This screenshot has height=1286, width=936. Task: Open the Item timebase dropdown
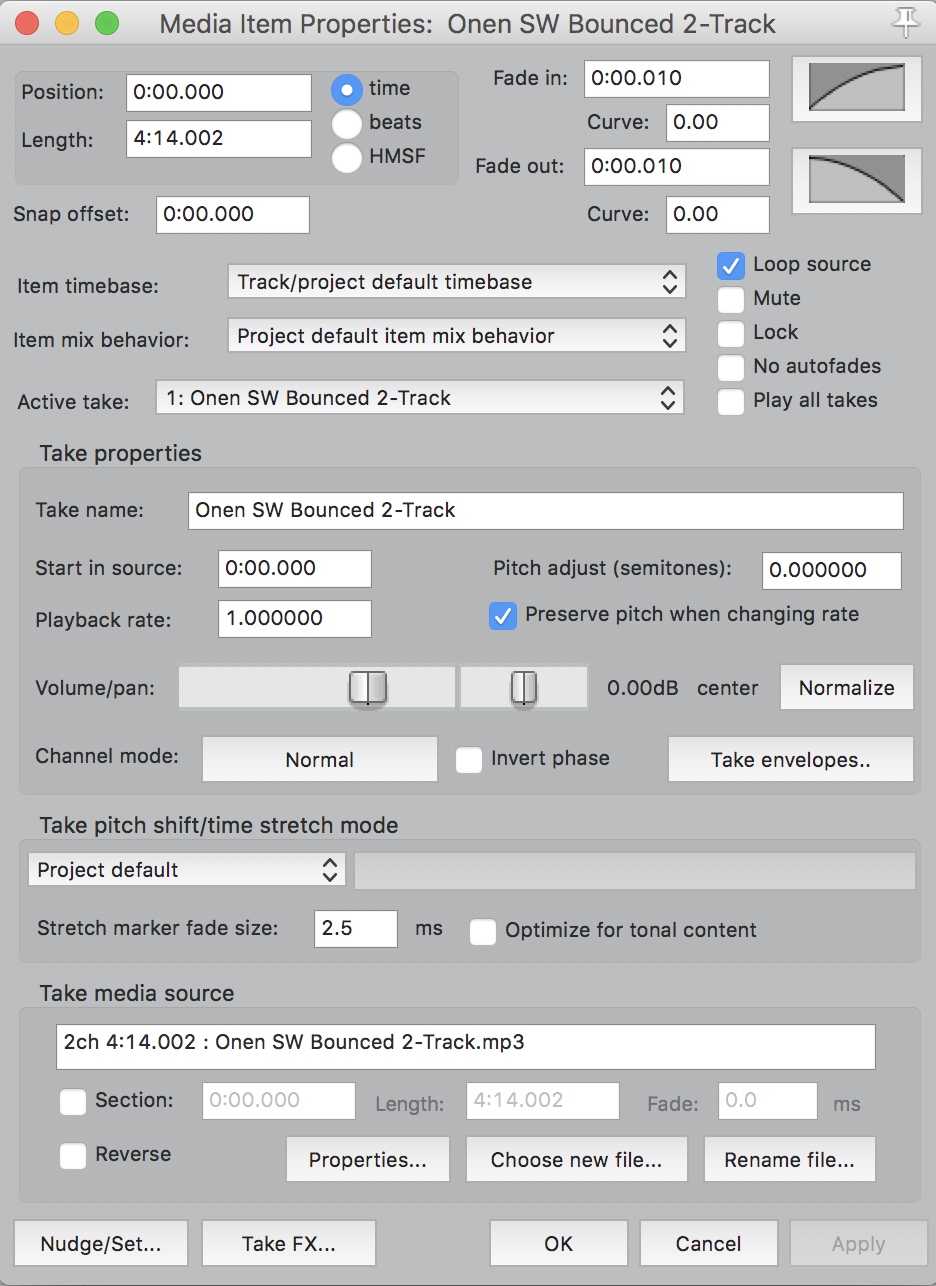[456, 283]
